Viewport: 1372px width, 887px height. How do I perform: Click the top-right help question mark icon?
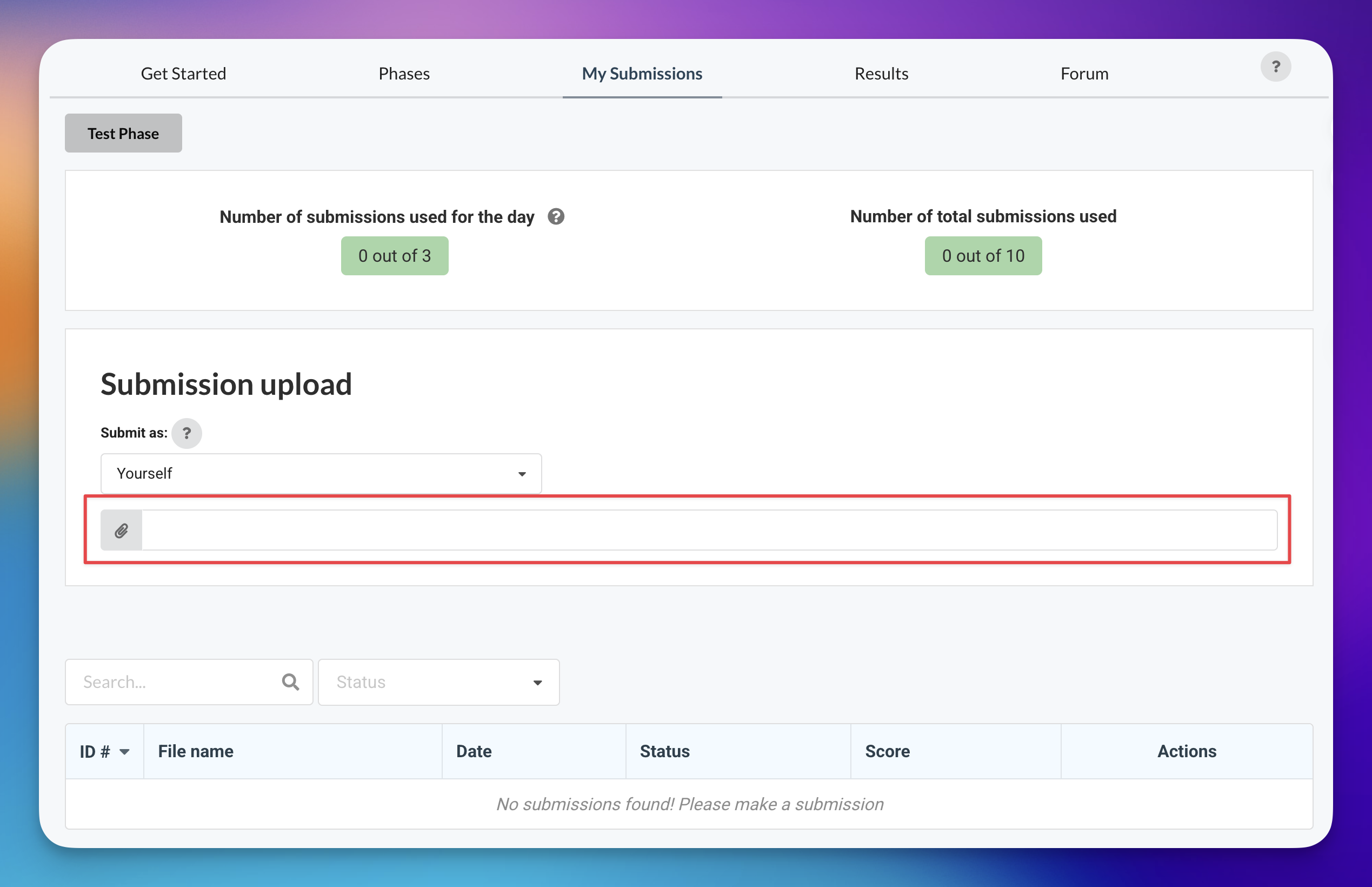pos(1275,67)
